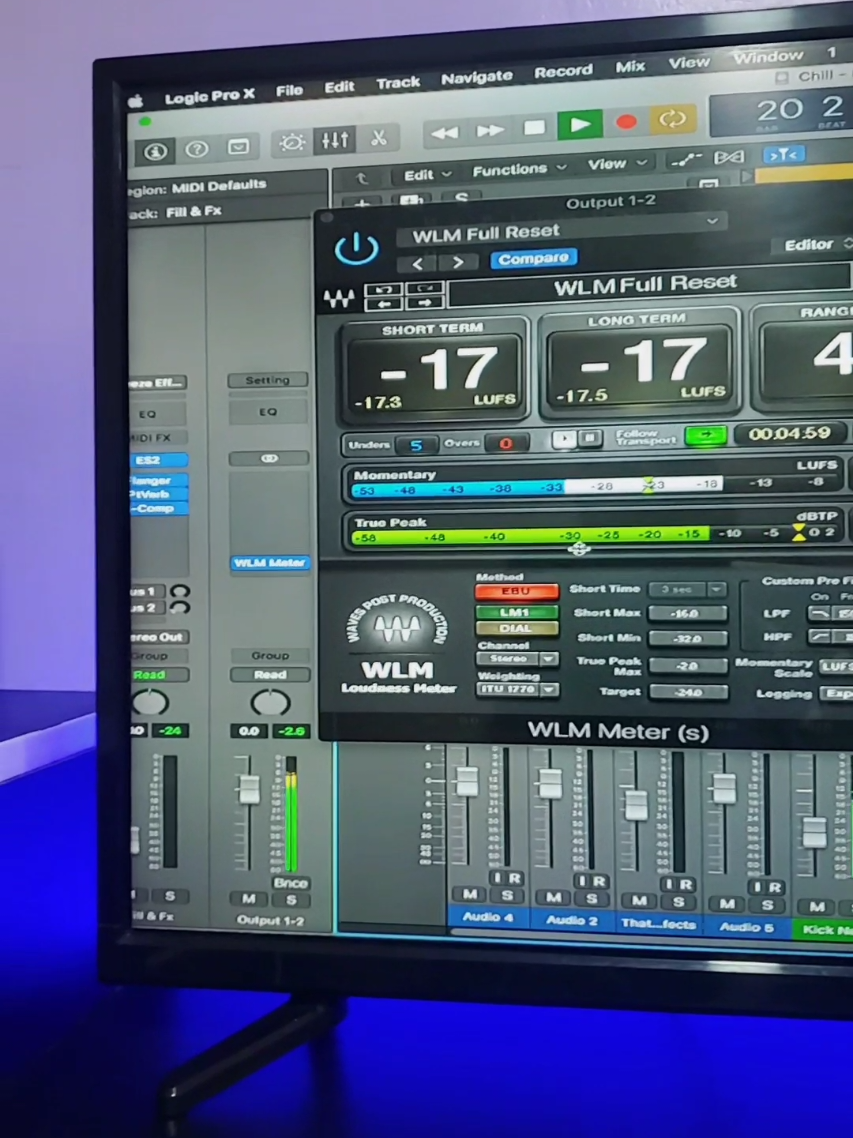Open the Track menu
The height and width of the screenshot is (1138, 853).
pyautogui.click(x=398, y=83)
